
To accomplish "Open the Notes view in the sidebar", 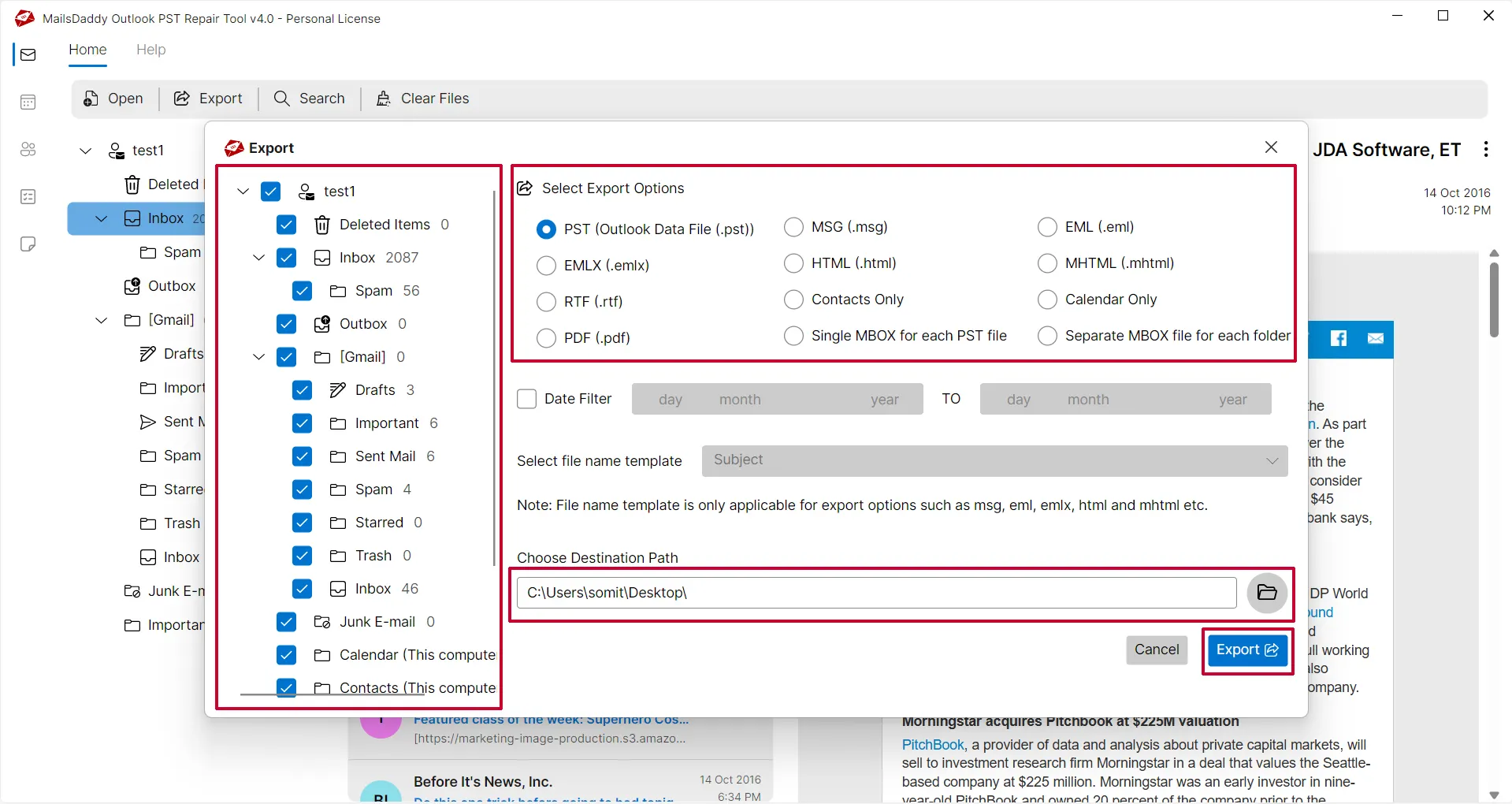I will click(28, 244).
